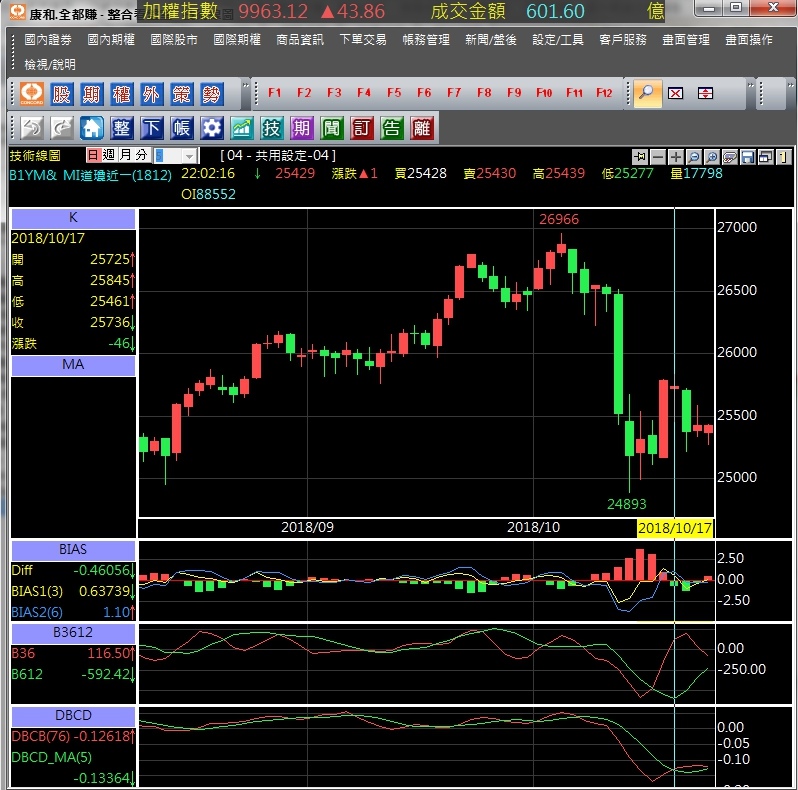This screenshot has width=798, height=790.
Task: Click the green trend chart icon
Action: (242, 128)
